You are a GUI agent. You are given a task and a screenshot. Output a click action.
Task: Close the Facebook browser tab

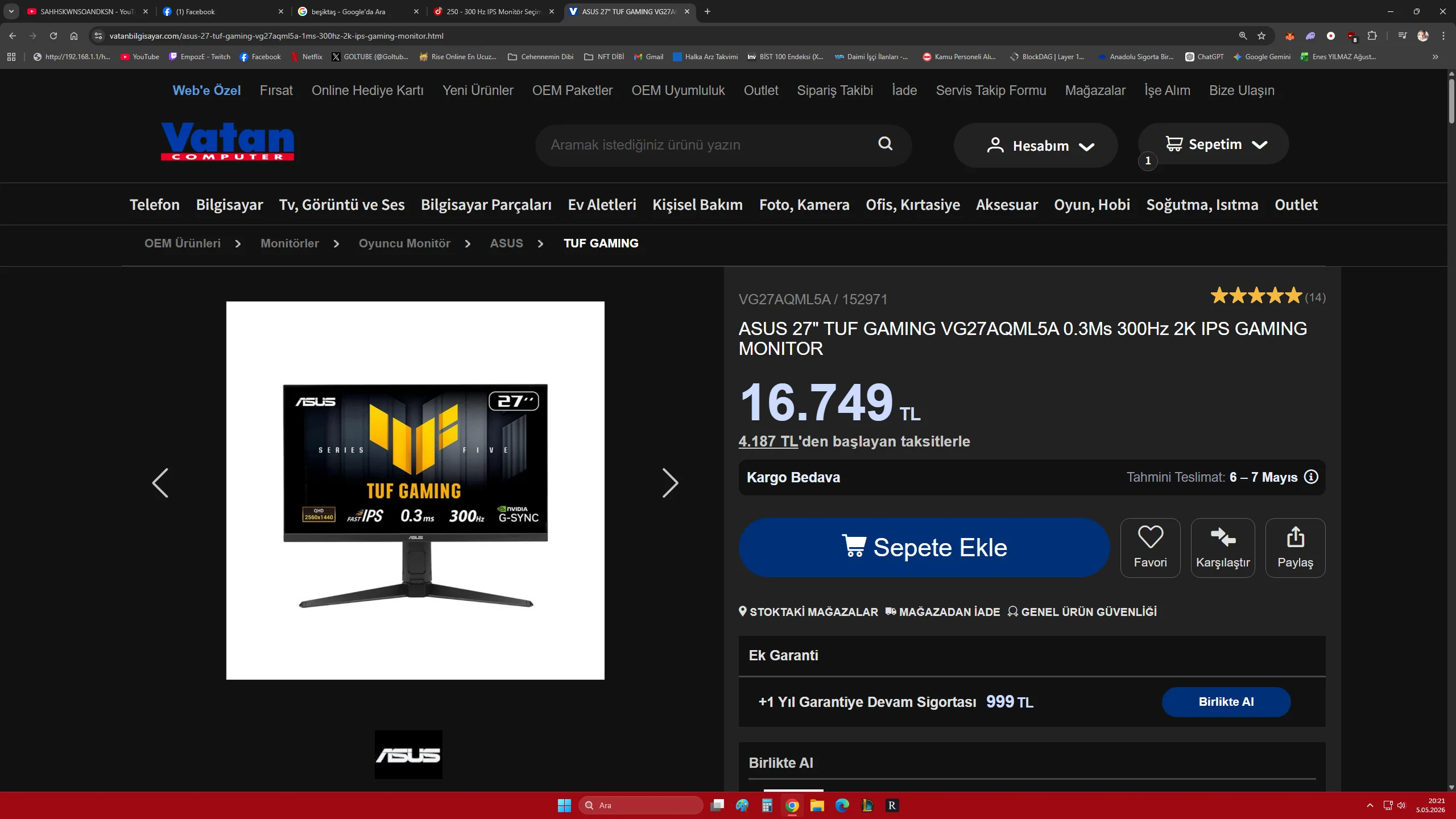(x=281, y=11)
